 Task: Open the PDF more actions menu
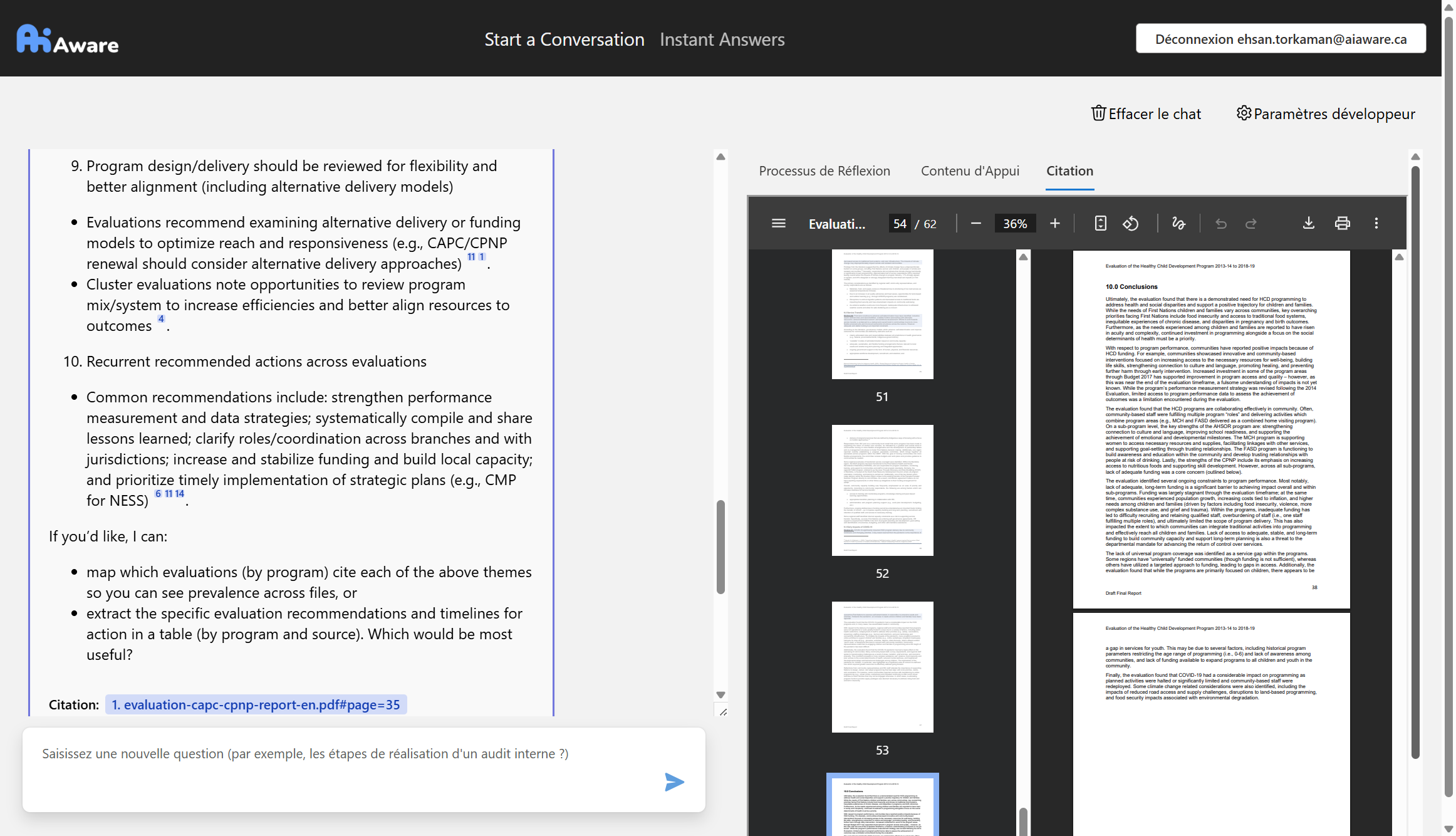[x=1376, y=224]
